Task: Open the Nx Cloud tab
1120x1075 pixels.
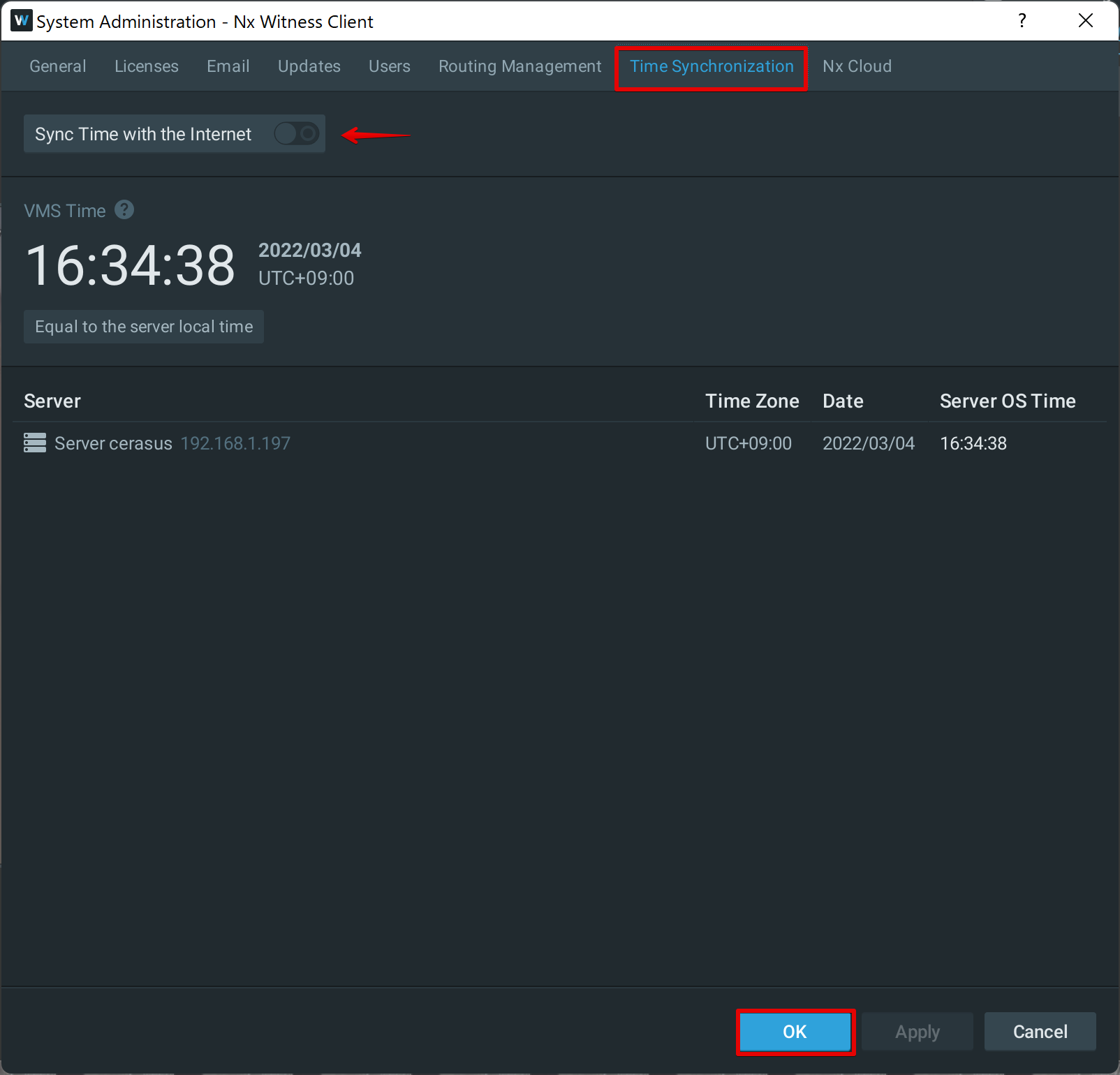Action: [857, 66]
